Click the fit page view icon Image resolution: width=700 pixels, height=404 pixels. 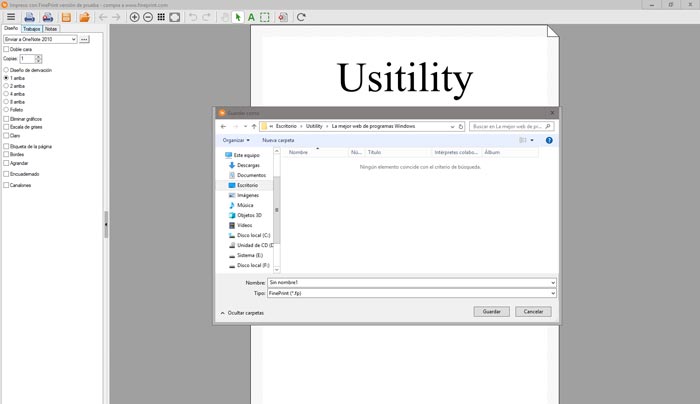[x=175, y=17]
